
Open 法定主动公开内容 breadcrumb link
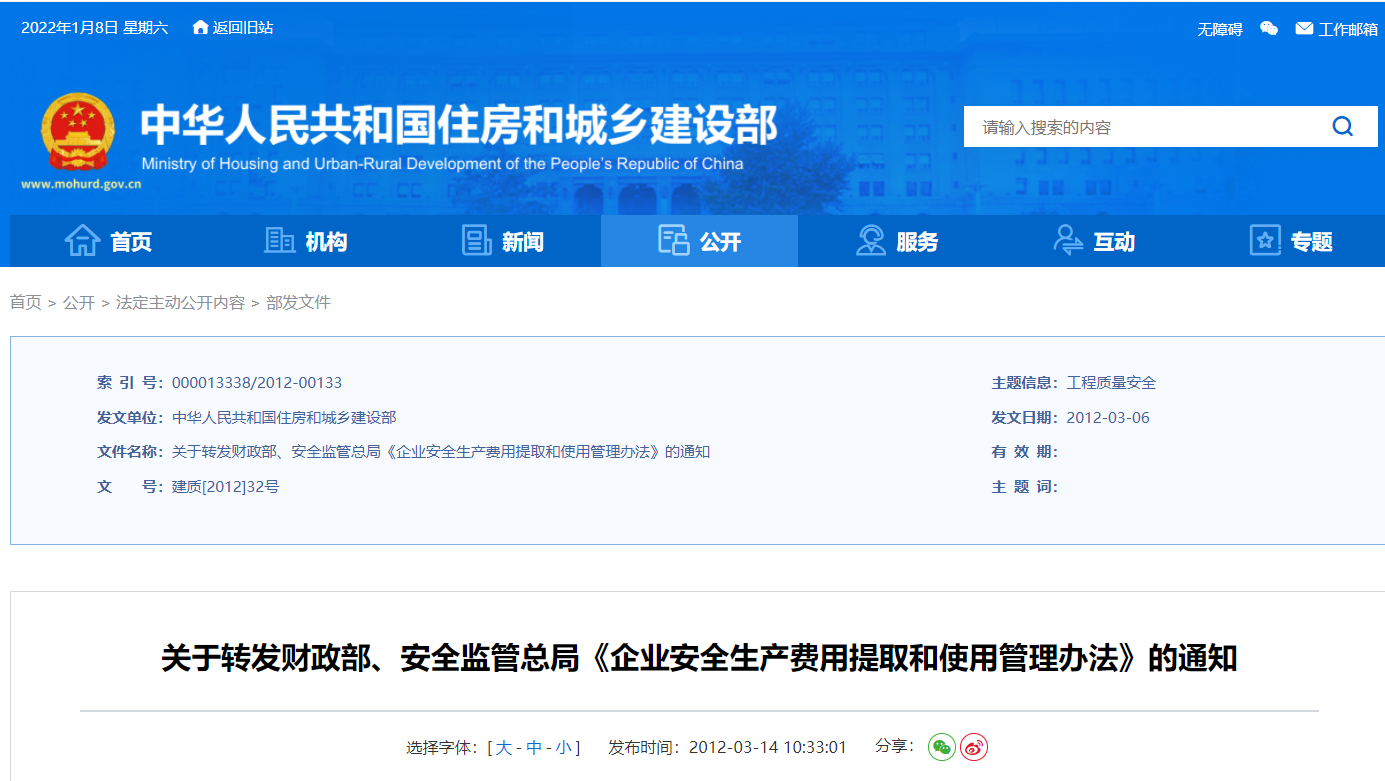(x=180, y=302)
